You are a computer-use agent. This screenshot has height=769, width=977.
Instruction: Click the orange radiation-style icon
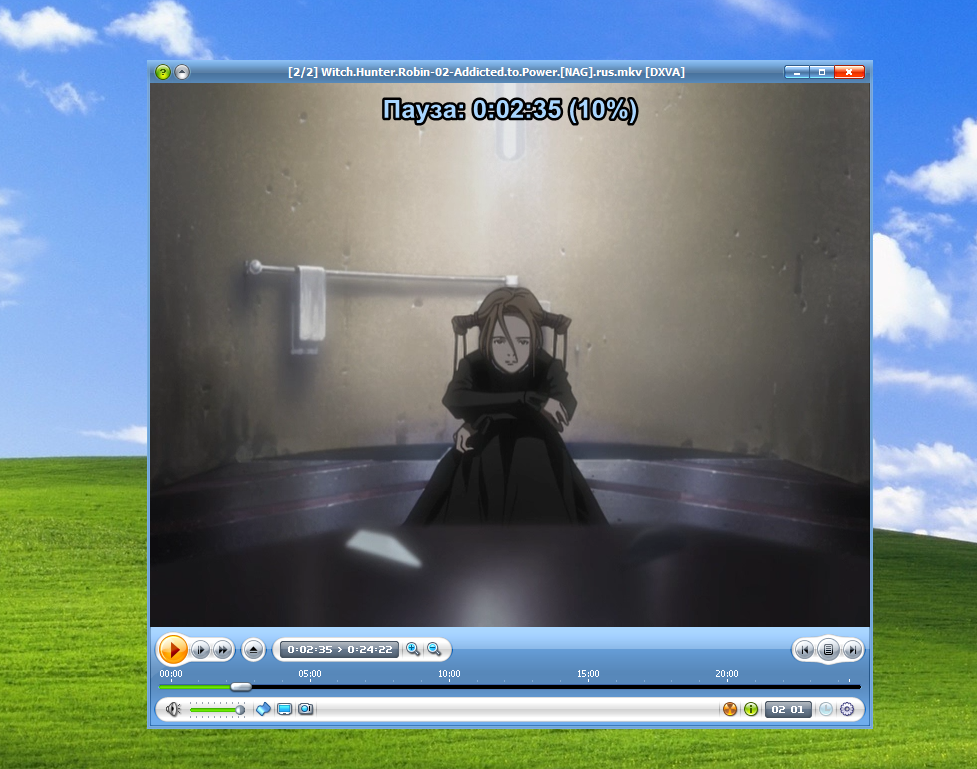pyautogui.click(x=730, y=709)
